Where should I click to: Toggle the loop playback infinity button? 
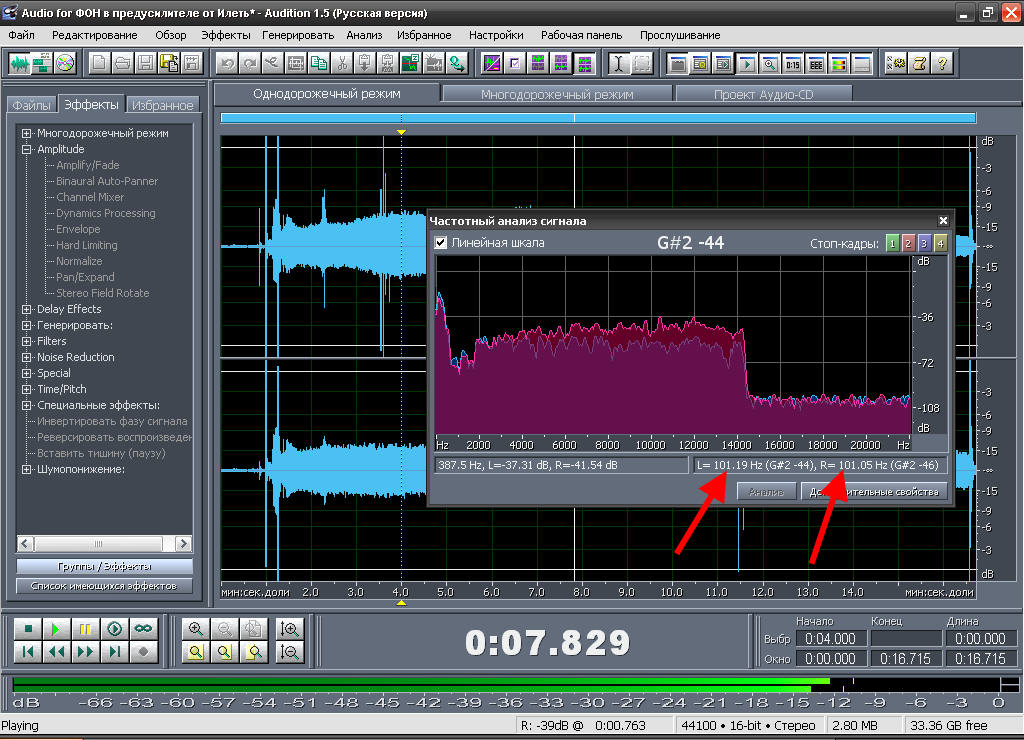point(144,629)
